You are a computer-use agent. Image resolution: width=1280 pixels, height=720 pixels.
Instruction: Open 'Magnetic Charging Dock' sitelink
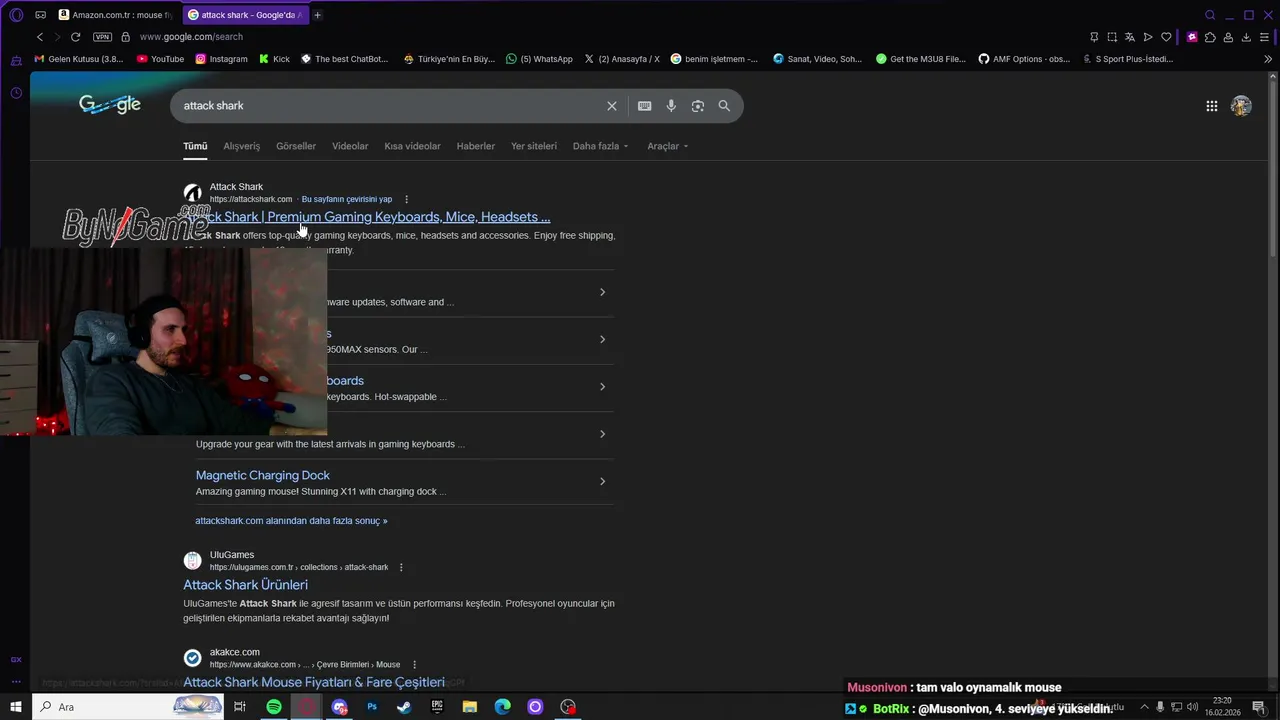263,475
